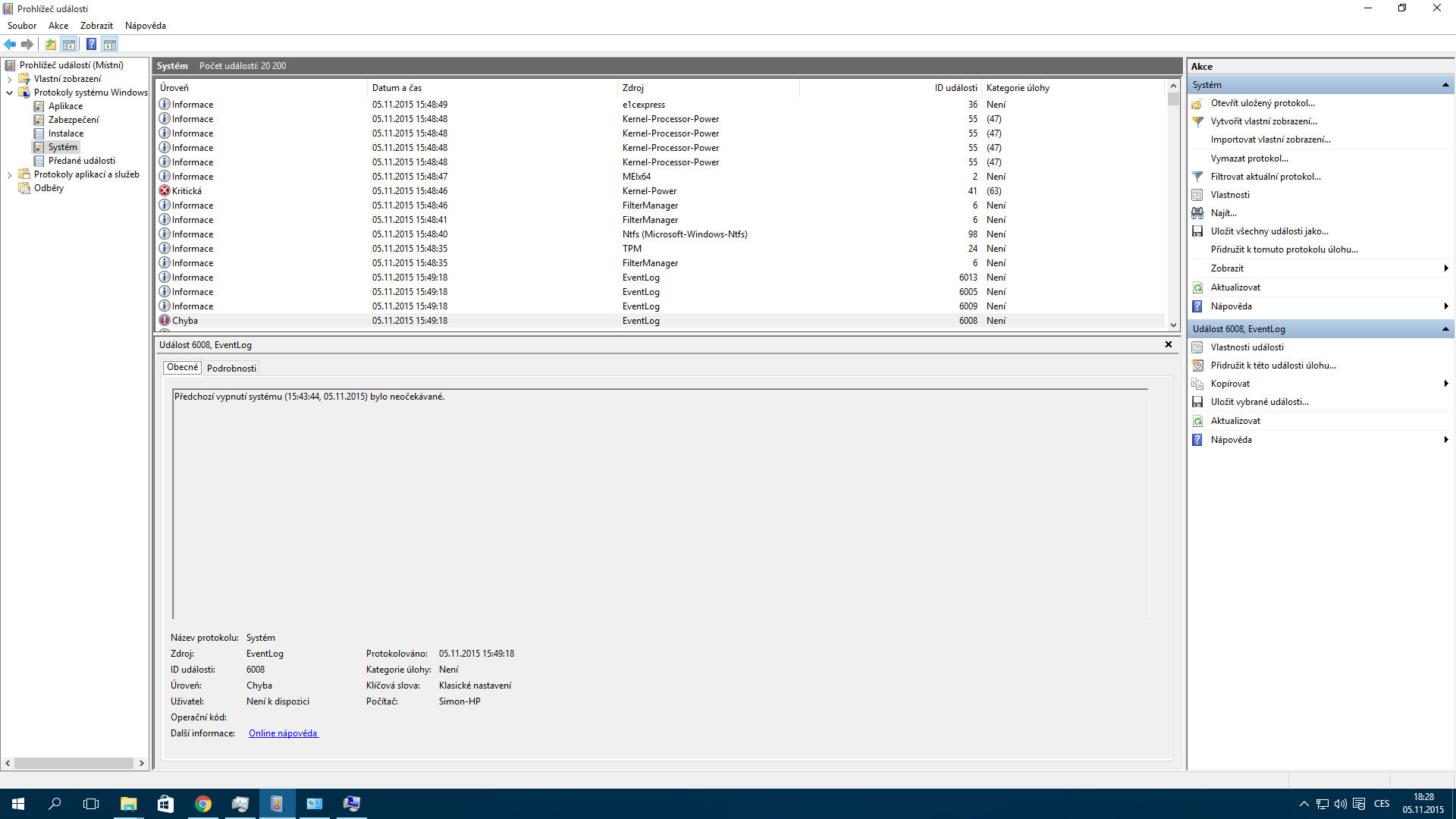Open the Online nápověda link
Screen dimensions: 1456x819
tap(284, 733)
